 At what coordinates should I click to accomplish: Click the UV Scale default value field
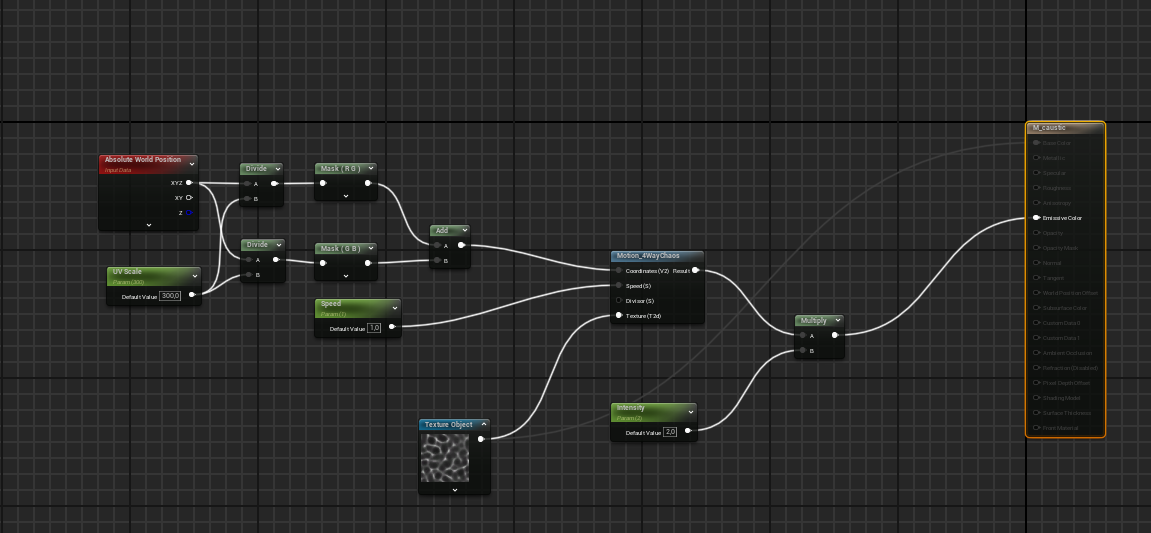(x=170, y=296)
